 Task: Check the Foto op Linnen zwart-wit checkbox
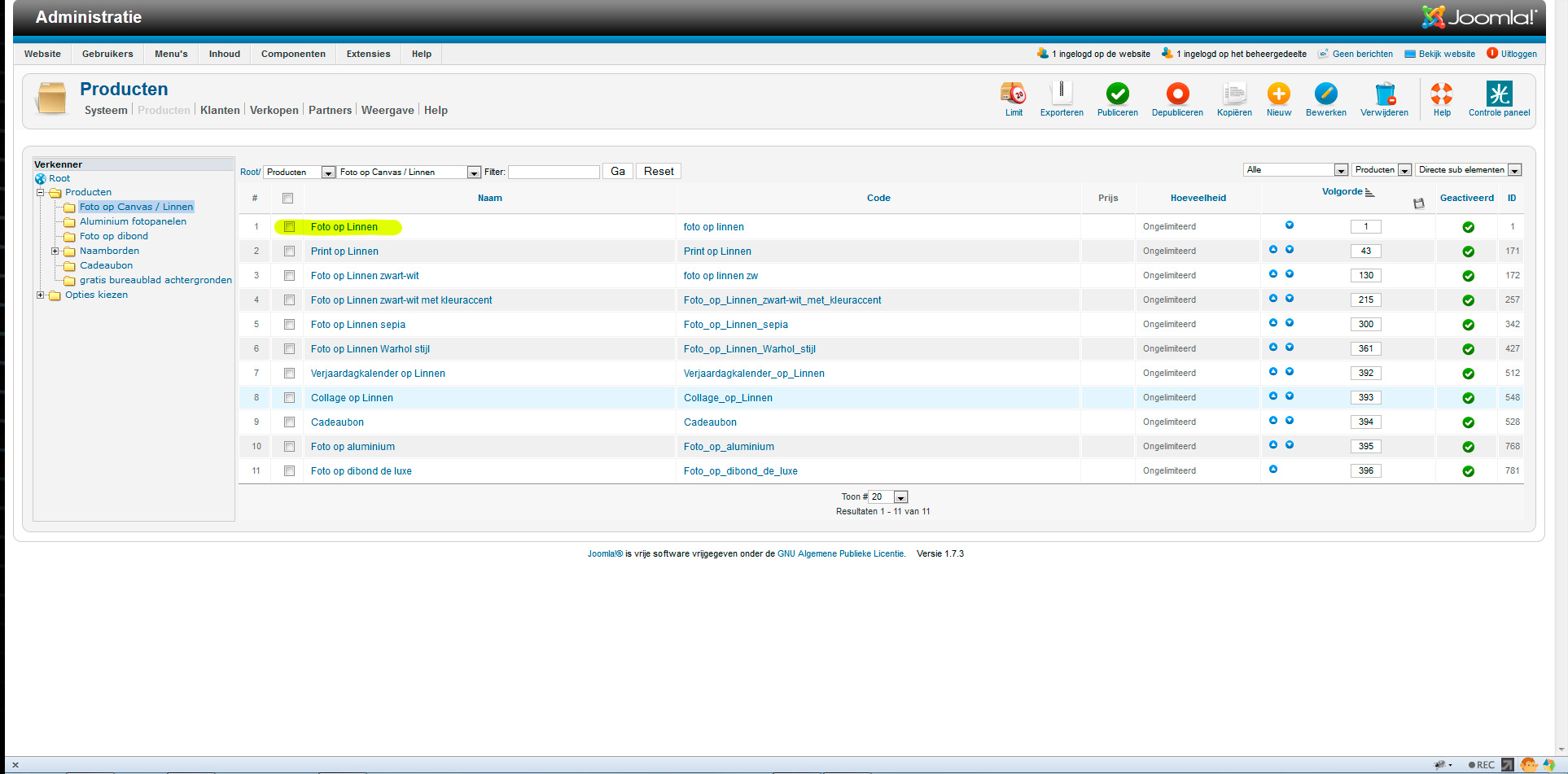pyautogui.click(x=289, y=276)
